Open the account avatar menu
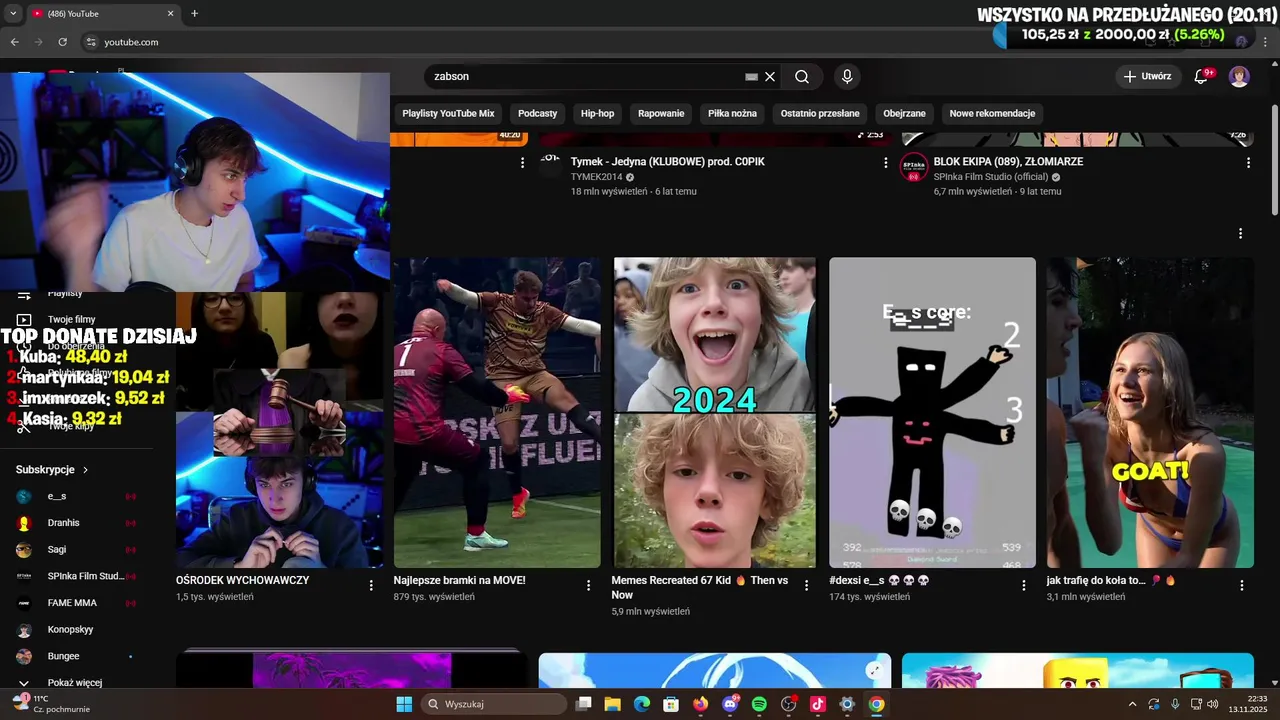This screenshot has height=720, width=1280. (1239, 77)
